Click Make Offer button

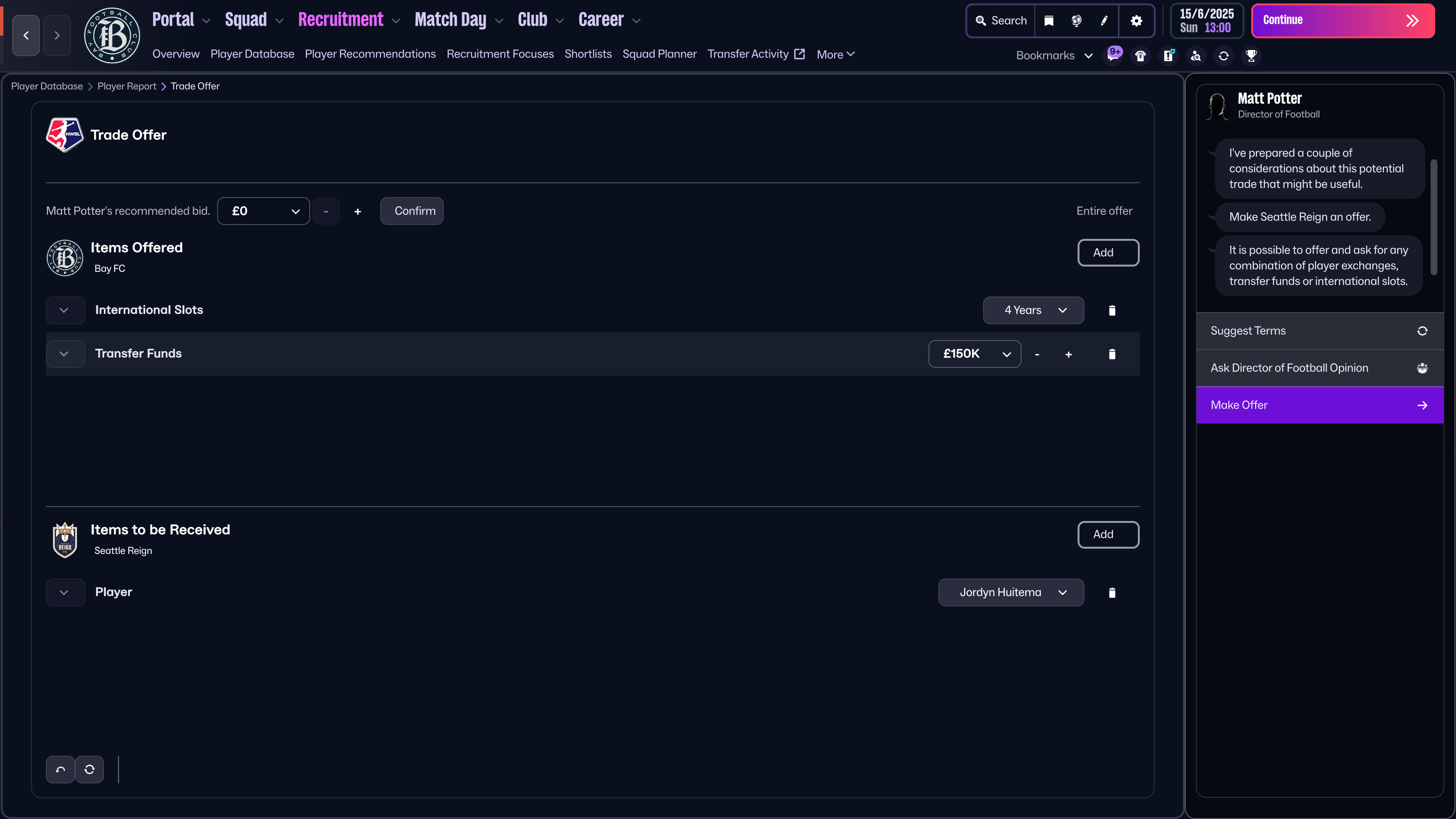click(1319, 405)
